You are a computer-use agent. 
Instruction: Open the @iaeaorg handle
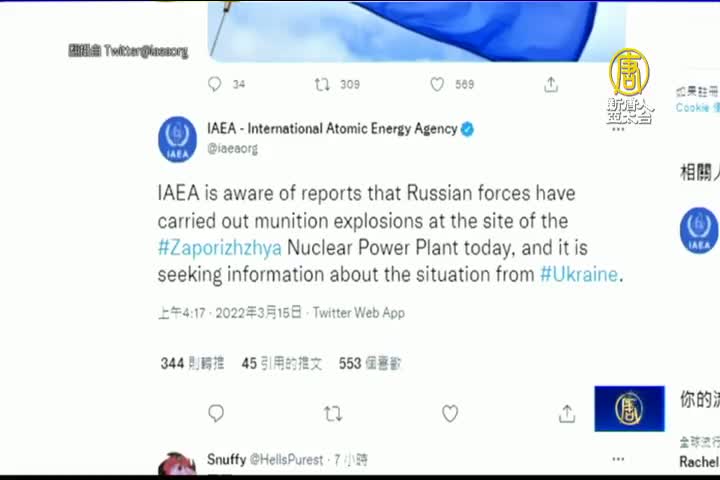pos(232,148)
